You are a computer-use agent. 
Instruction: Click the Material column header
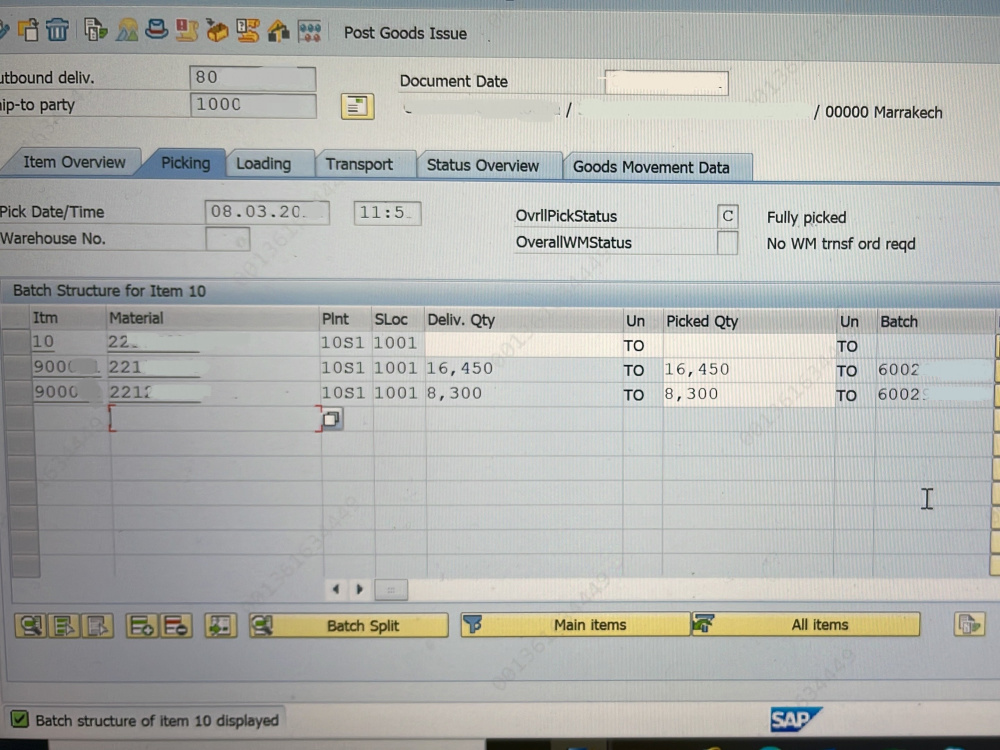(x=212, y=318)
